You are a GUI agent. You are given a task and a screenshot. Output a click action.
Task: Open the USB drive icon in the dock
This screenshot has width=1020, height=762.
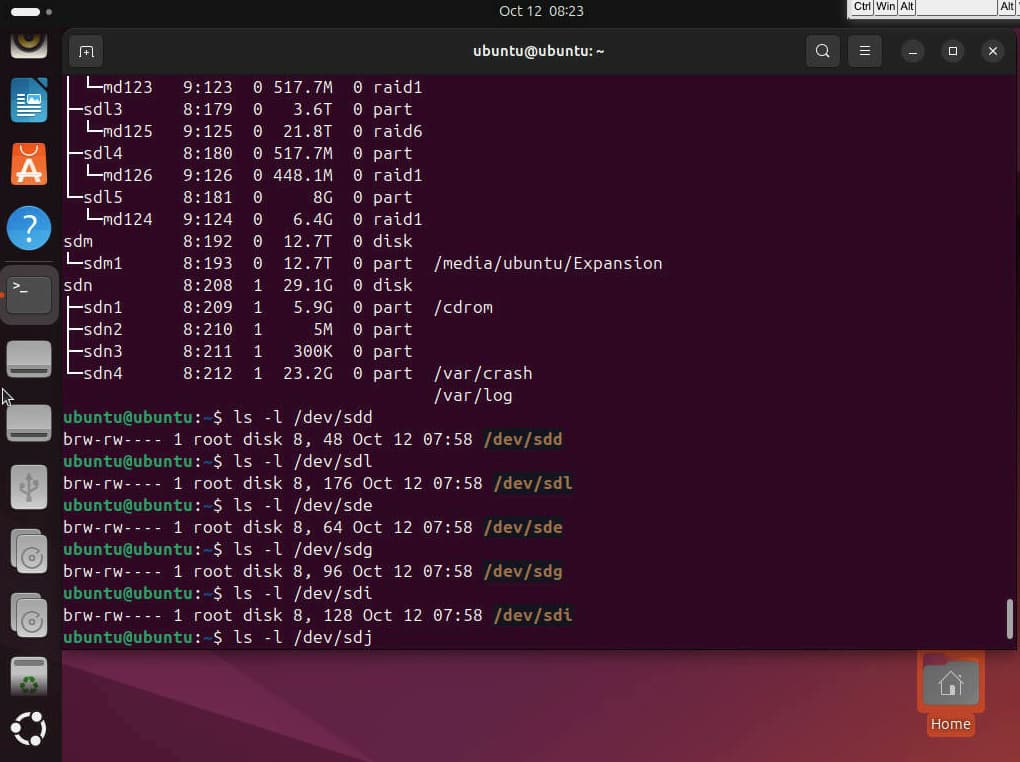click(29, 487)
